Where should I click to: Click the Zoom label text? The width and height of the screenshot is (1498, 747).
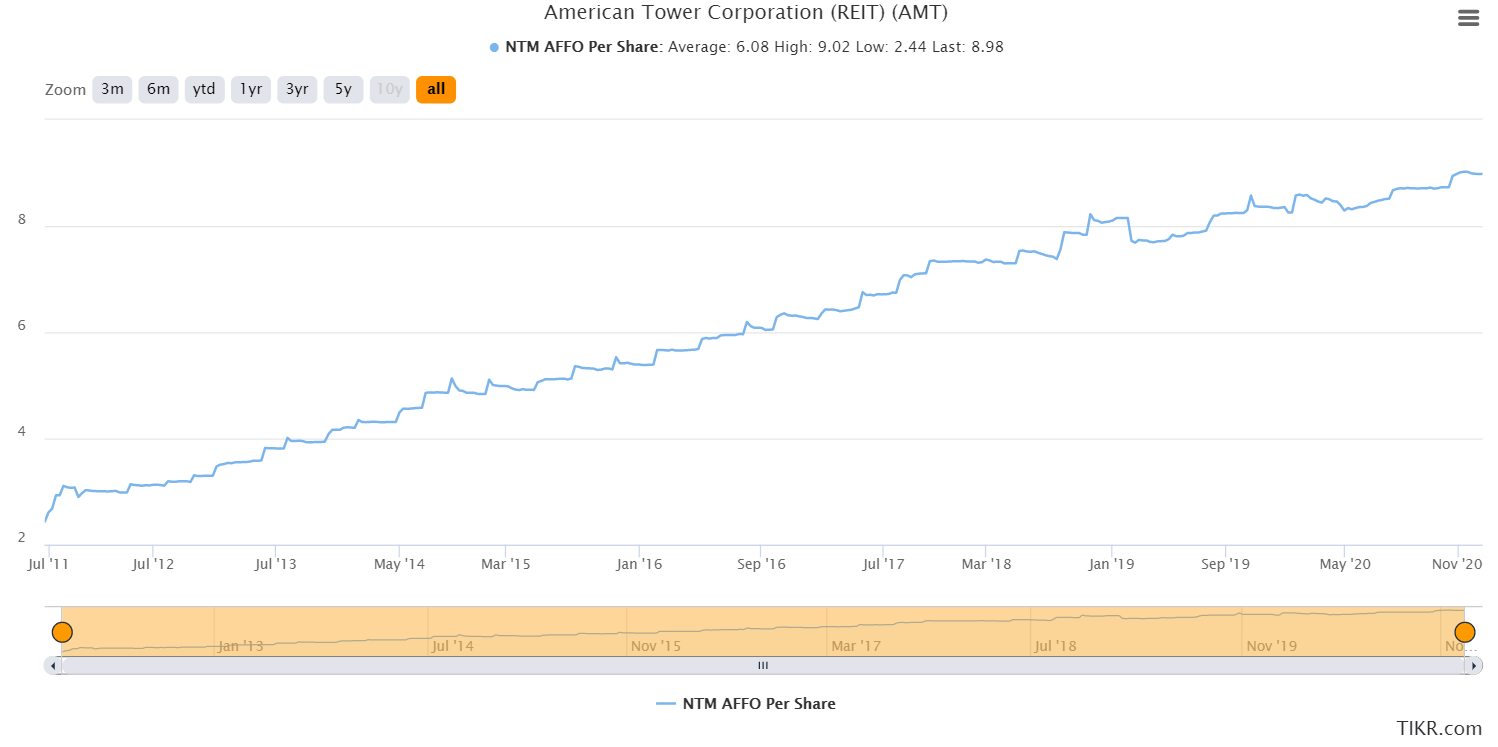pyautogui.click(x=66, y=90)
